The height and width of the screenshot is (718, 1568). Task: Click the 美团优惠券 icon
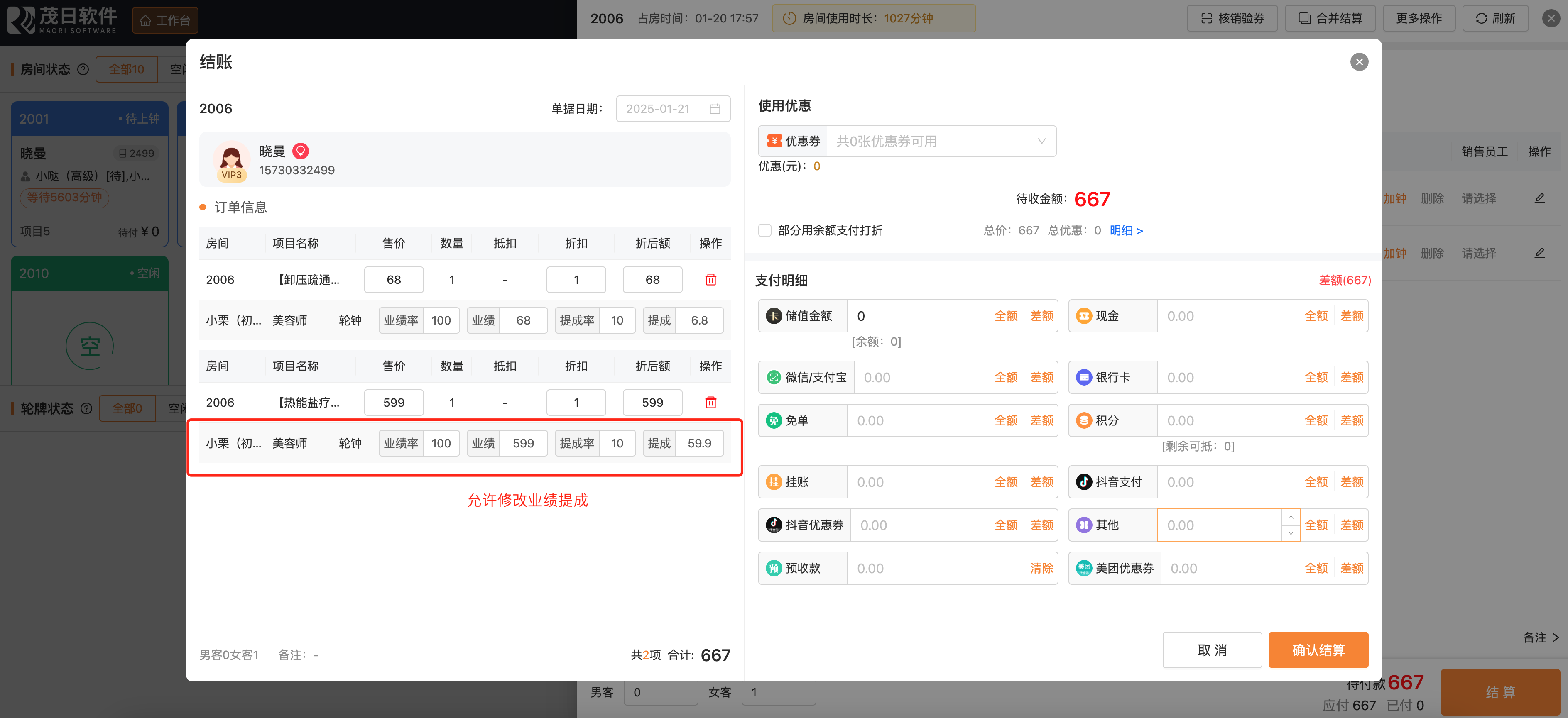tap(1083, 568)
